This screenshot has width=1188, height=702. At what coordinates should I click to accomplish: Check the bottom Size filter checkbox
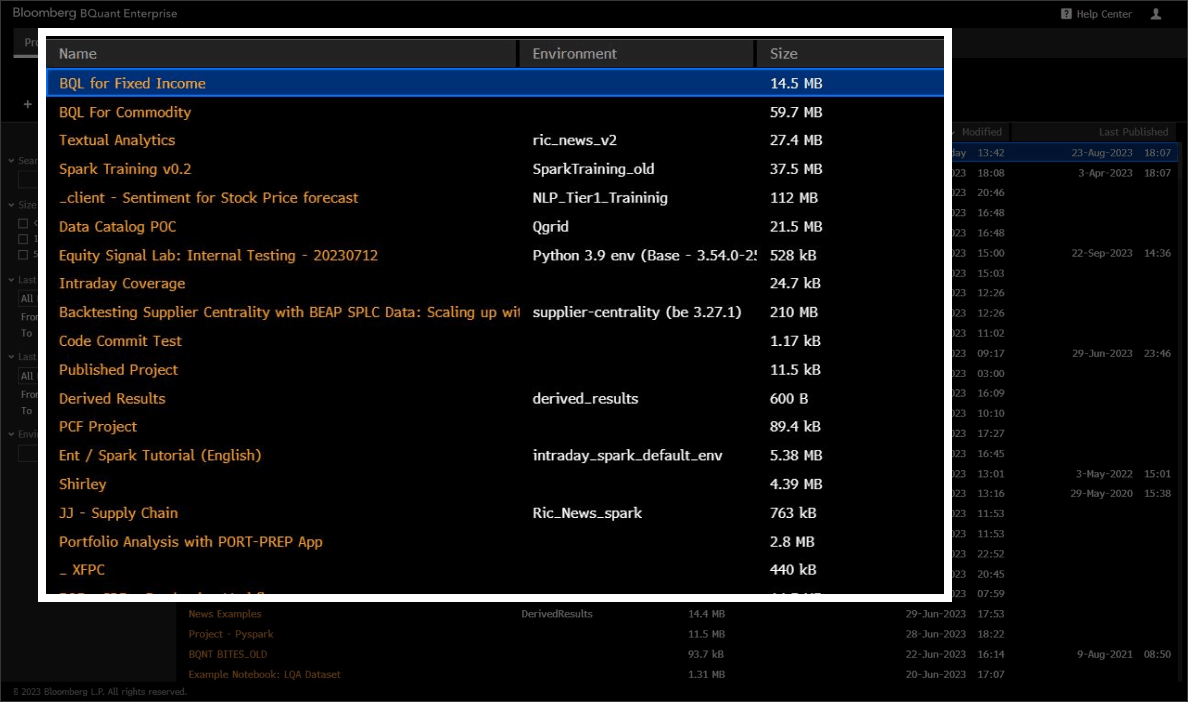click(25, 256)
